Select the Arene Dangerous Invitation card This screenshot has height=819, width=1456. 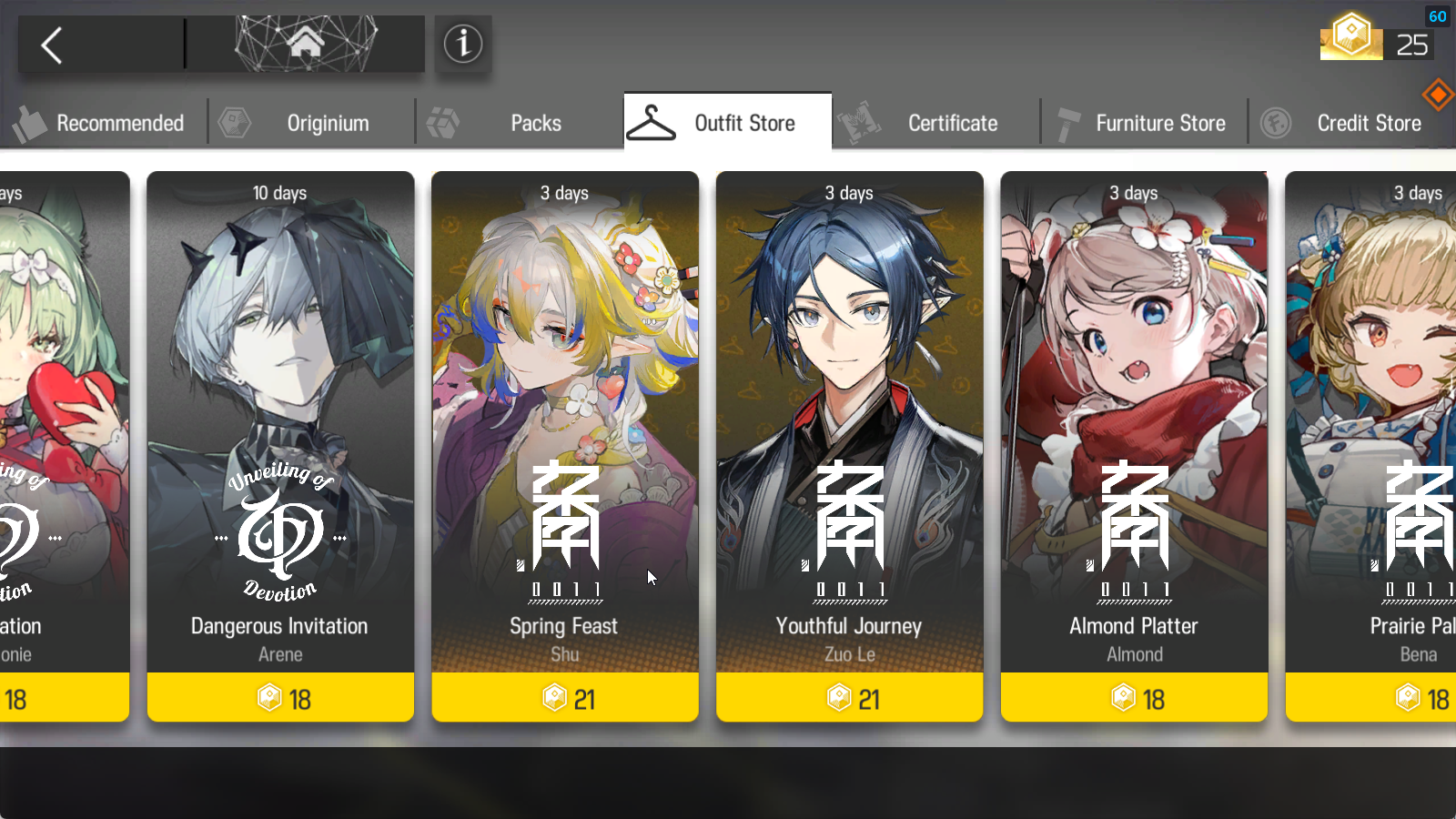(280, 422)
